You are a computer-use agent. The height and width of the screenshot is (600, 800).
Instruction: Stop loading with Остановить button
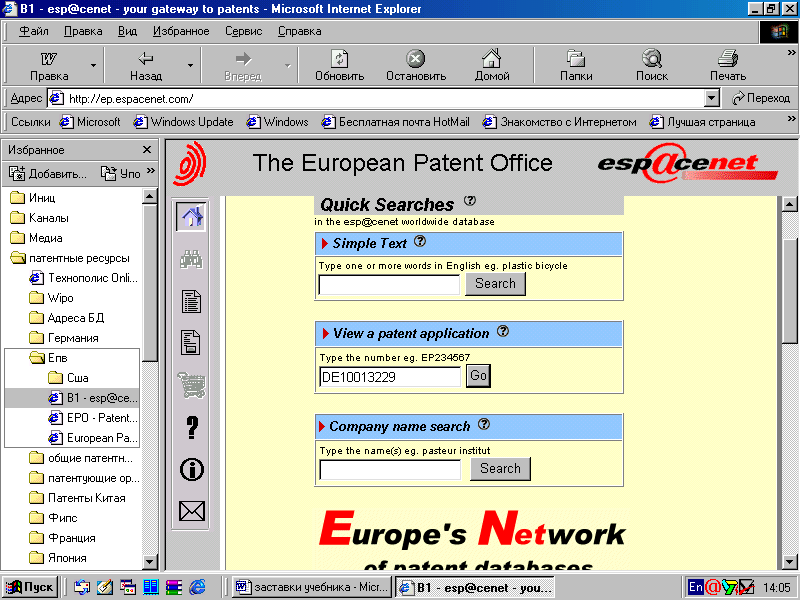(416, 65)
